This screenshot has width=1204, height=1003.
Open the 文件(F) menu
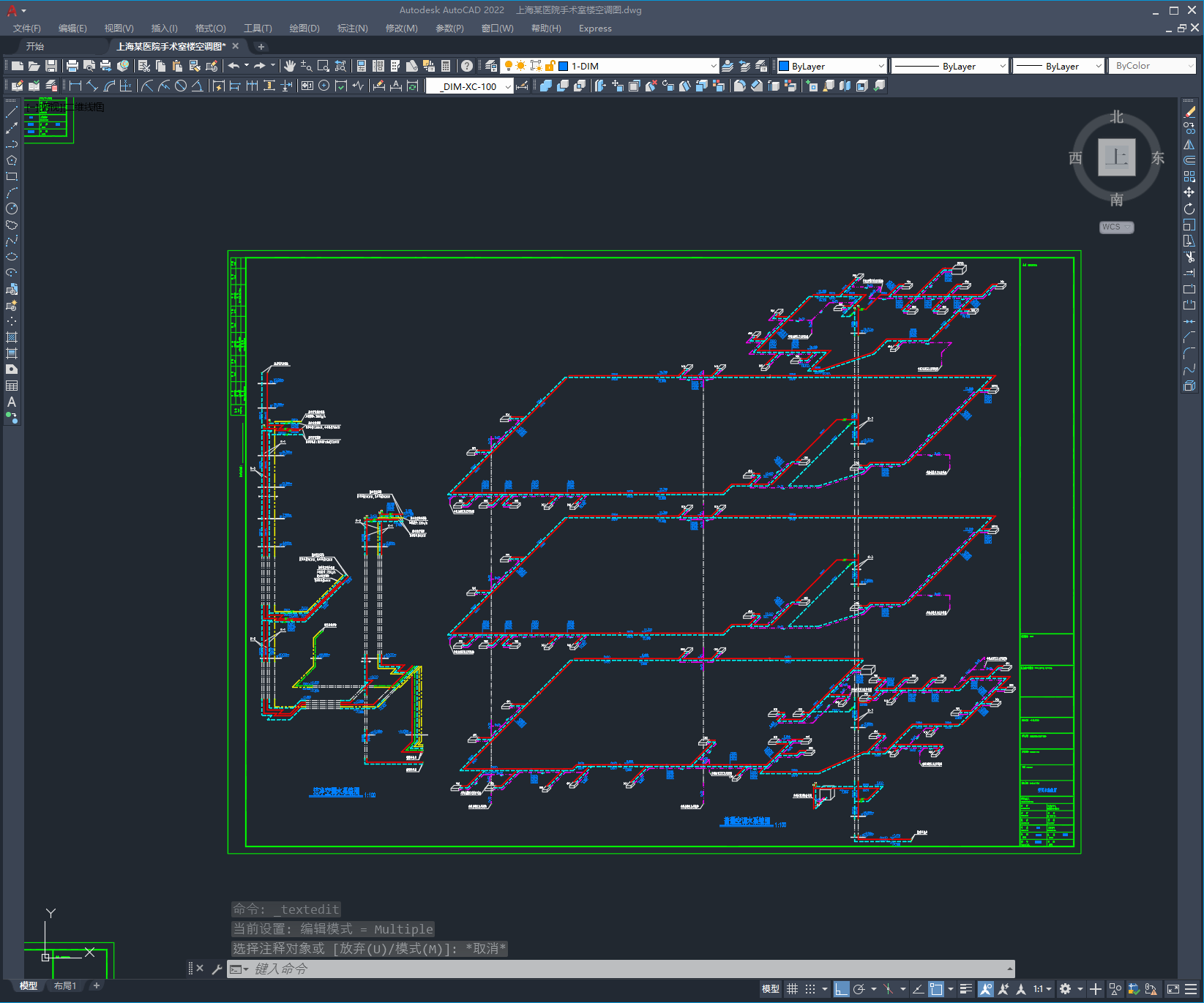click(x=27, y=29)
